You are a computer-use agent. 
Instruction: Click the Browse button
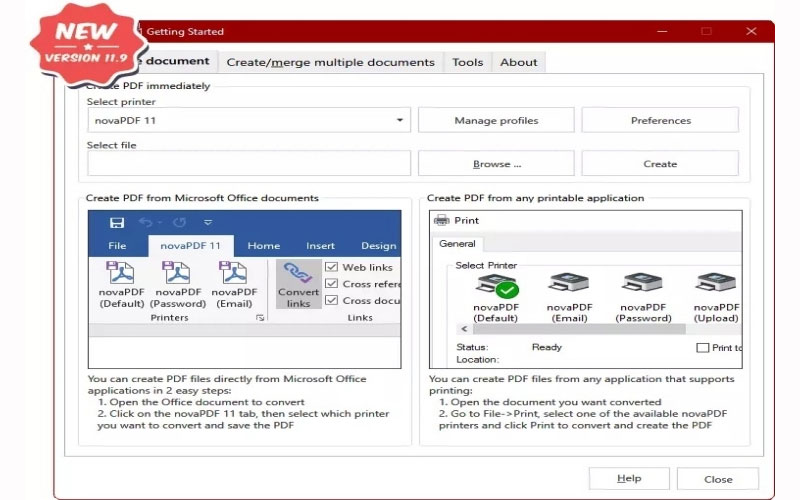pos(496,164)
